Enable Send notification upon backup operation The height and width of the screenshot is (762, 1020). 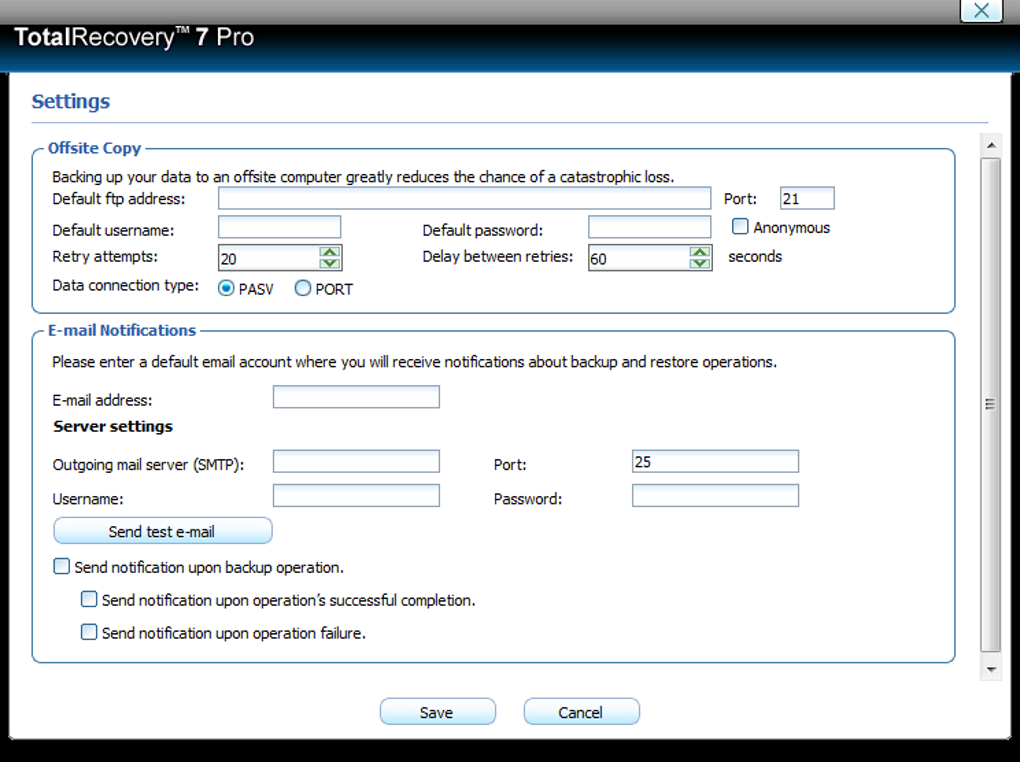(61, 566)
